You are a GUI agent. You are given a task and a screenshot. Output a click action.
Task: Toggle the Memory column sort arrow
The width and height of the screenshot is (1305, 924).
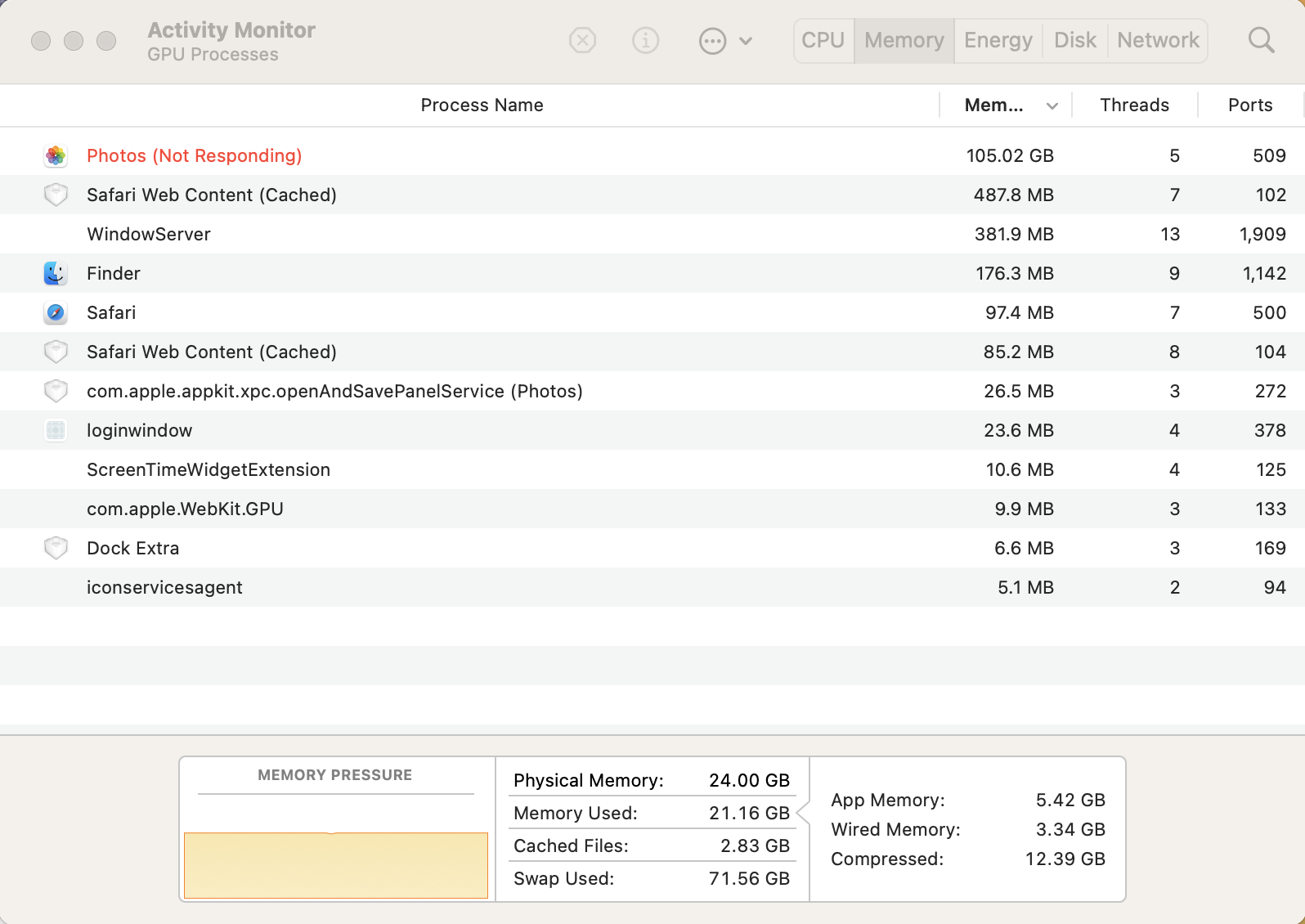point(1052,105)
